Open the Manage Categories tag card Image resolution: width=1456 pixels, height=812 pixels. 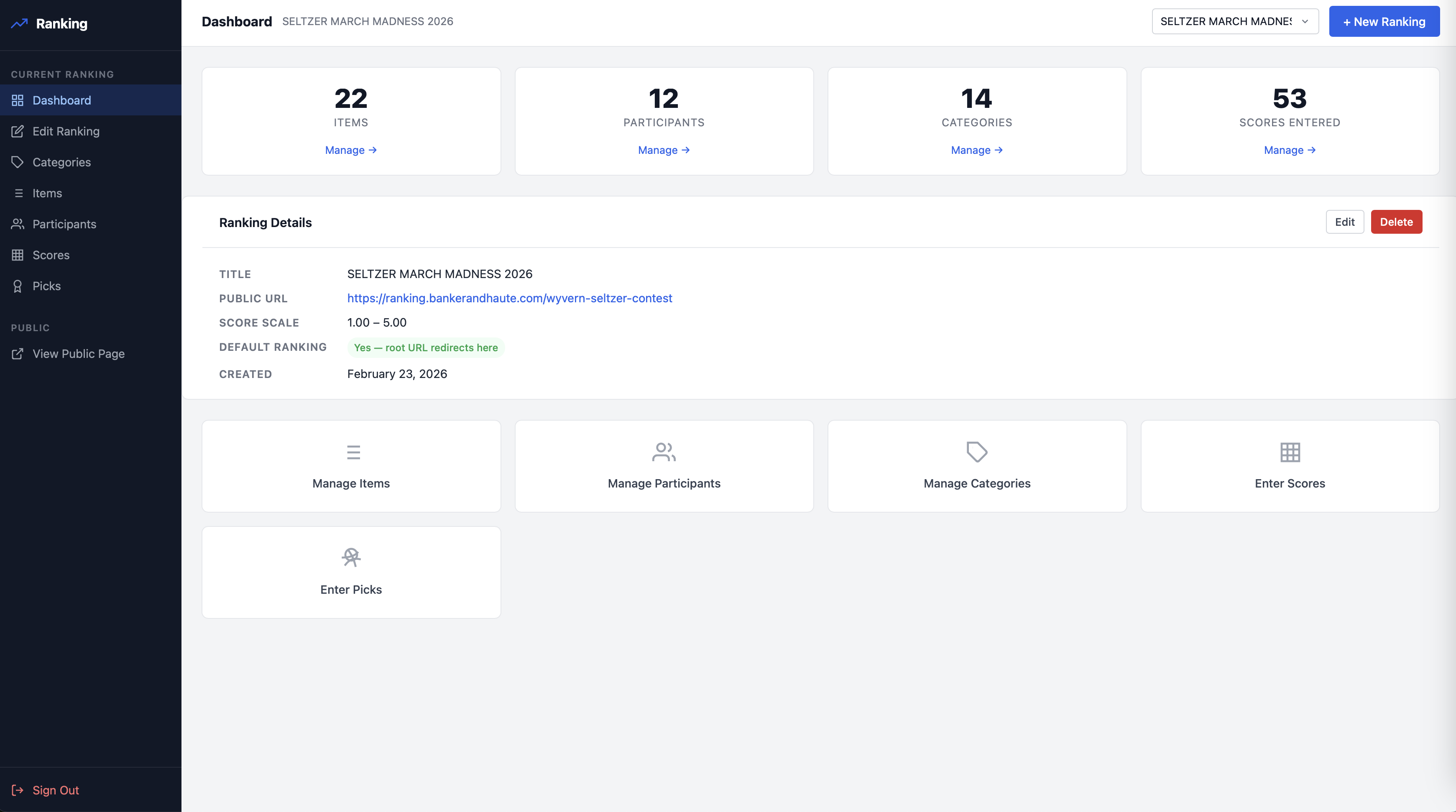click(977, 466)
